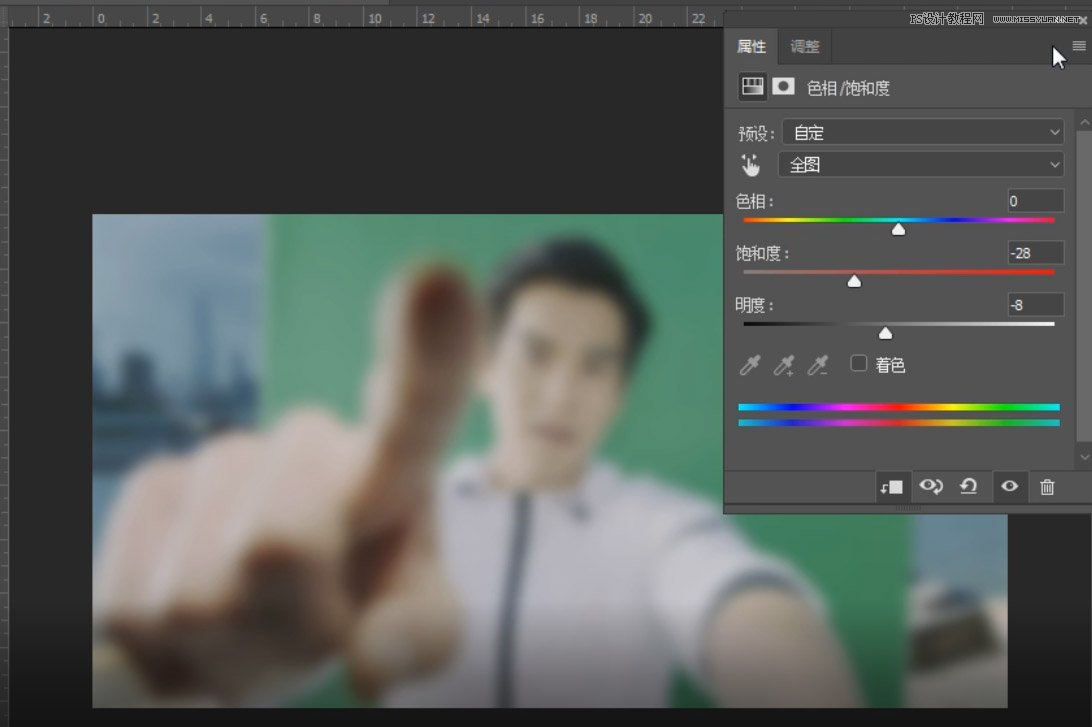Toggle adjustment layer visibility with eye icon
Screen dimensions: 1092x727
pyautogui.click(x=1009, y=487)
